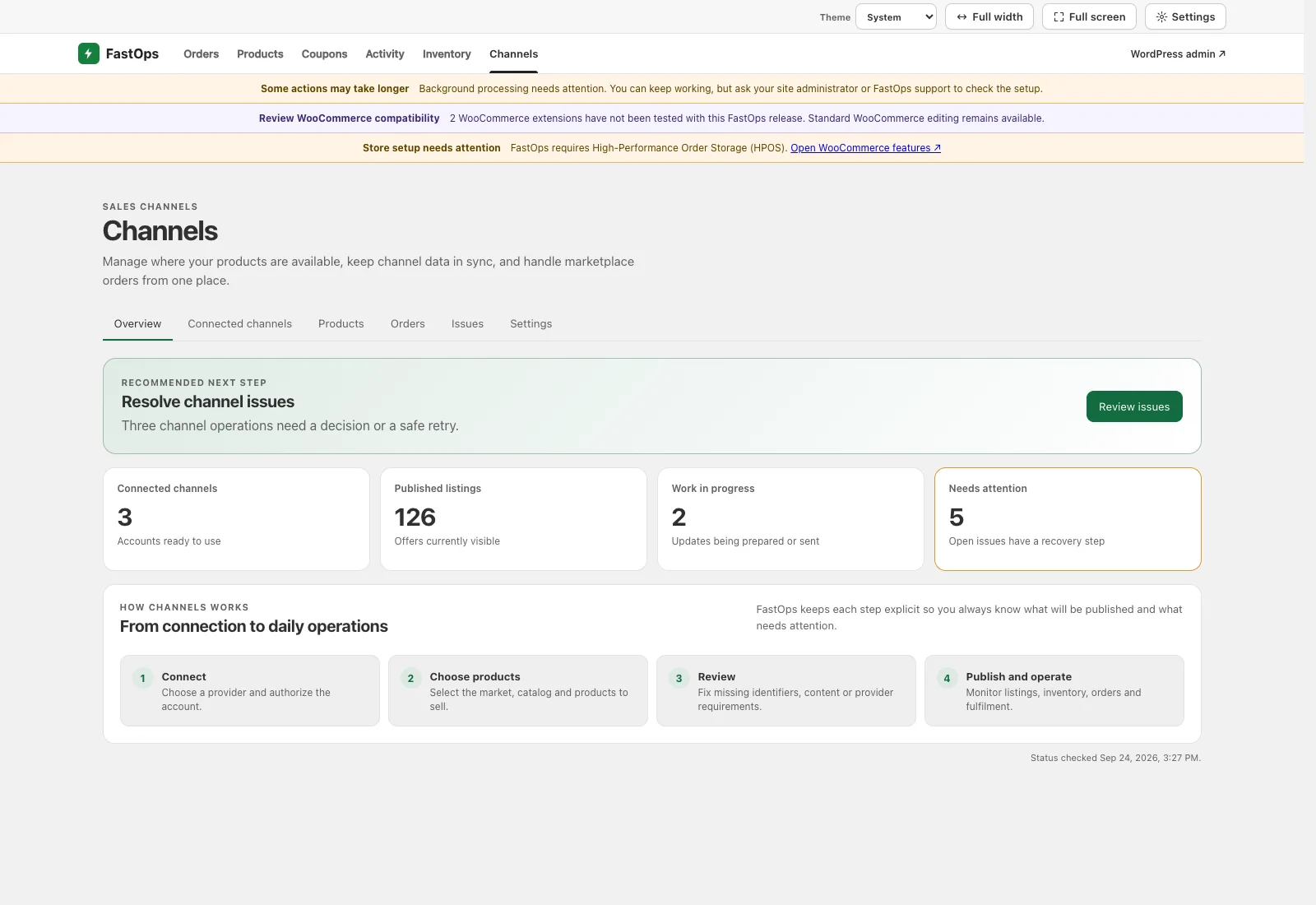Image resolution: width=1316 pixels, height=905 pixels.
Task: Open the Connected channels stat card
Action: 236,519
